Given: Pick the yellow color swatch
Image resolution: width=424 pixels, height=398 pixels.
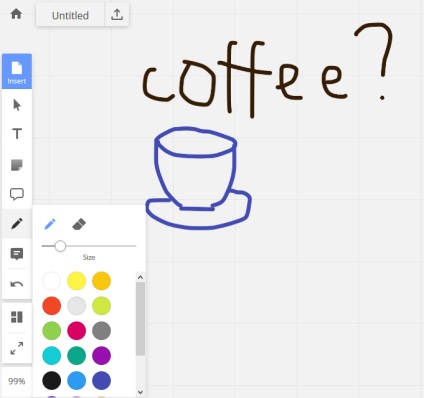Looking at the screenshot, I should coord(77,281).
